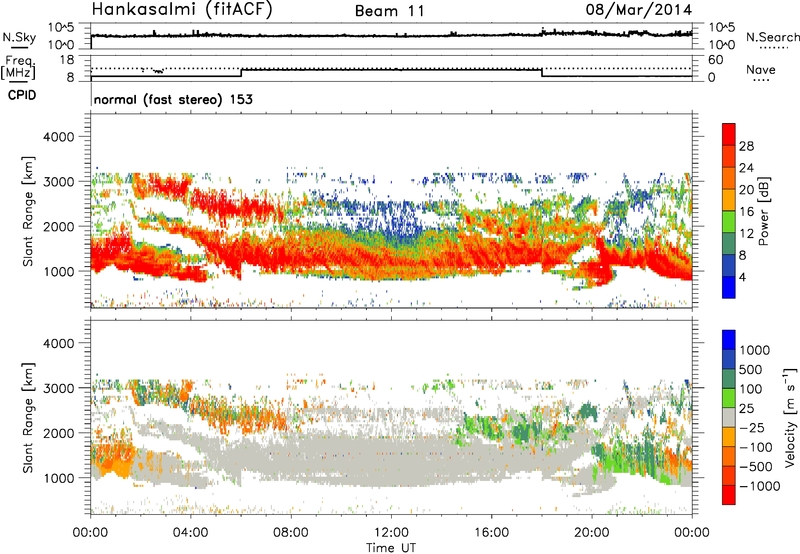This screenshot has height=554, width=800.
Task: Click the Velocity [m s-1] colorbar label
Action: click(x=790, y=417)
